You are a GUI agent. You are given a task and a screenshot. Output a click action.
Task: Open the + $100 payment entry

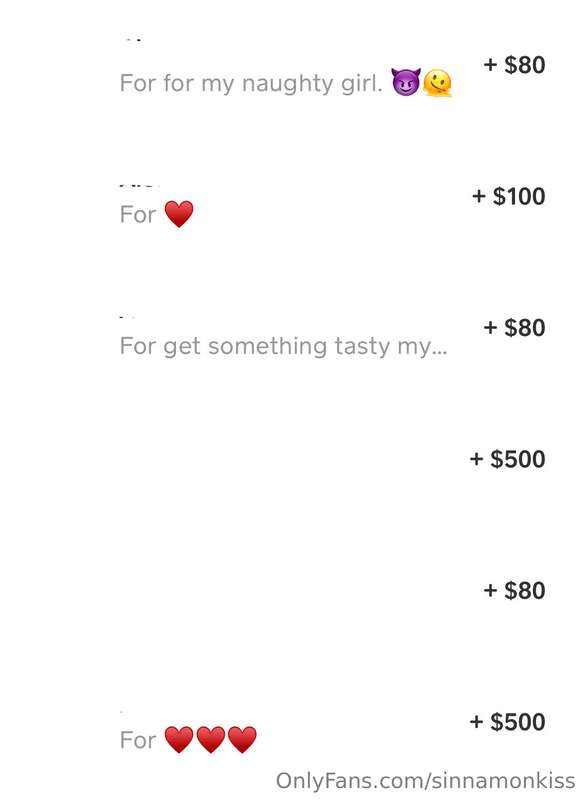click(x=509, y=196)
